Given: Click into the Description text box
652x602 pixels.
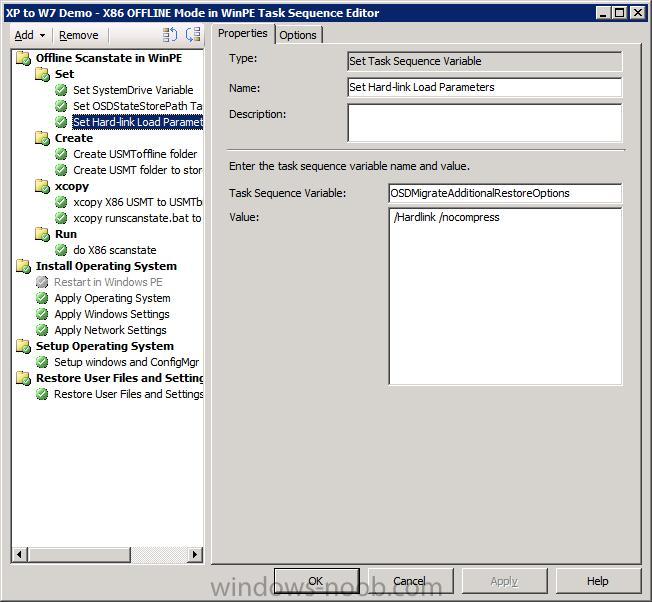Looking at the screenshot, I should coord(484,123).
